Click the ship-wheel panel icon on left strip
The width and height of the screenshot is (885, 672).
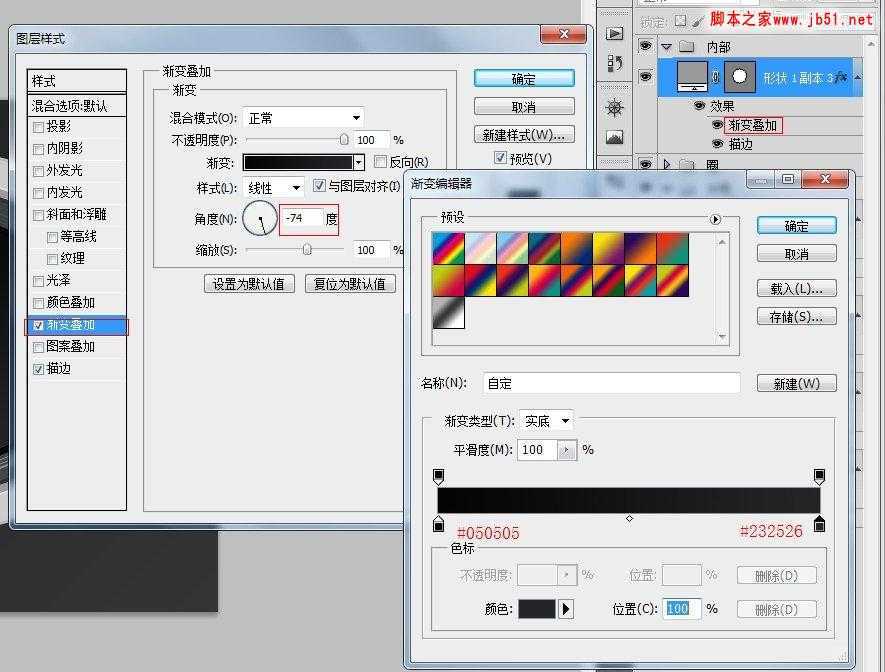pos(614,106)
